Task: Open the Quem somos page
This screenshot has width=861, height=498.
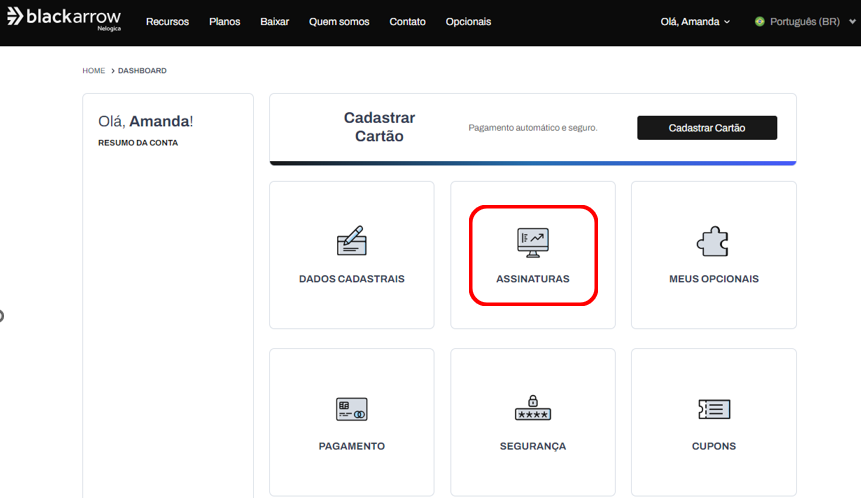Action: tap(338, 22)
